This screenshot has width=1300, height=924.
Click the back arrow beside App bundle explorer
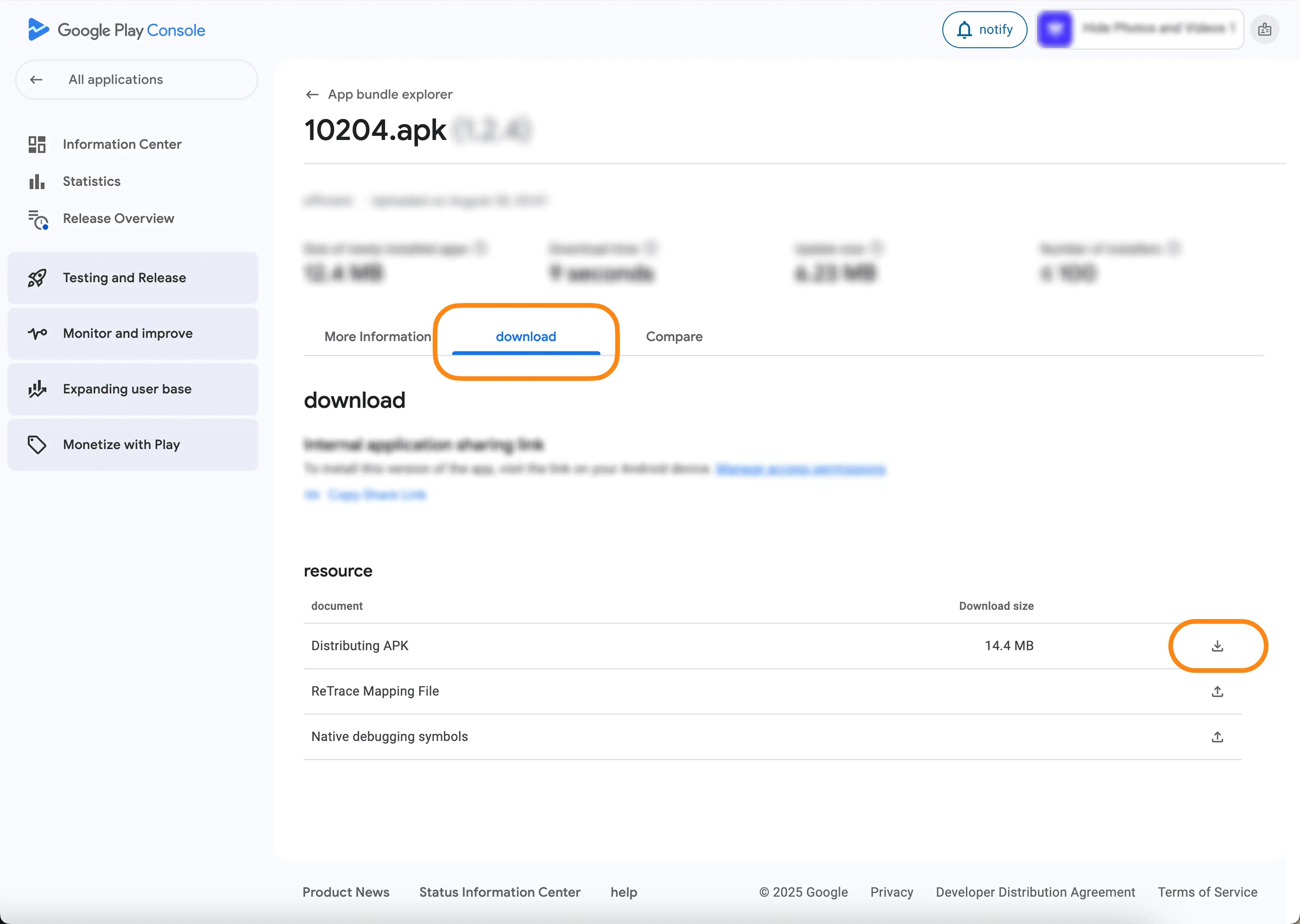312,95
